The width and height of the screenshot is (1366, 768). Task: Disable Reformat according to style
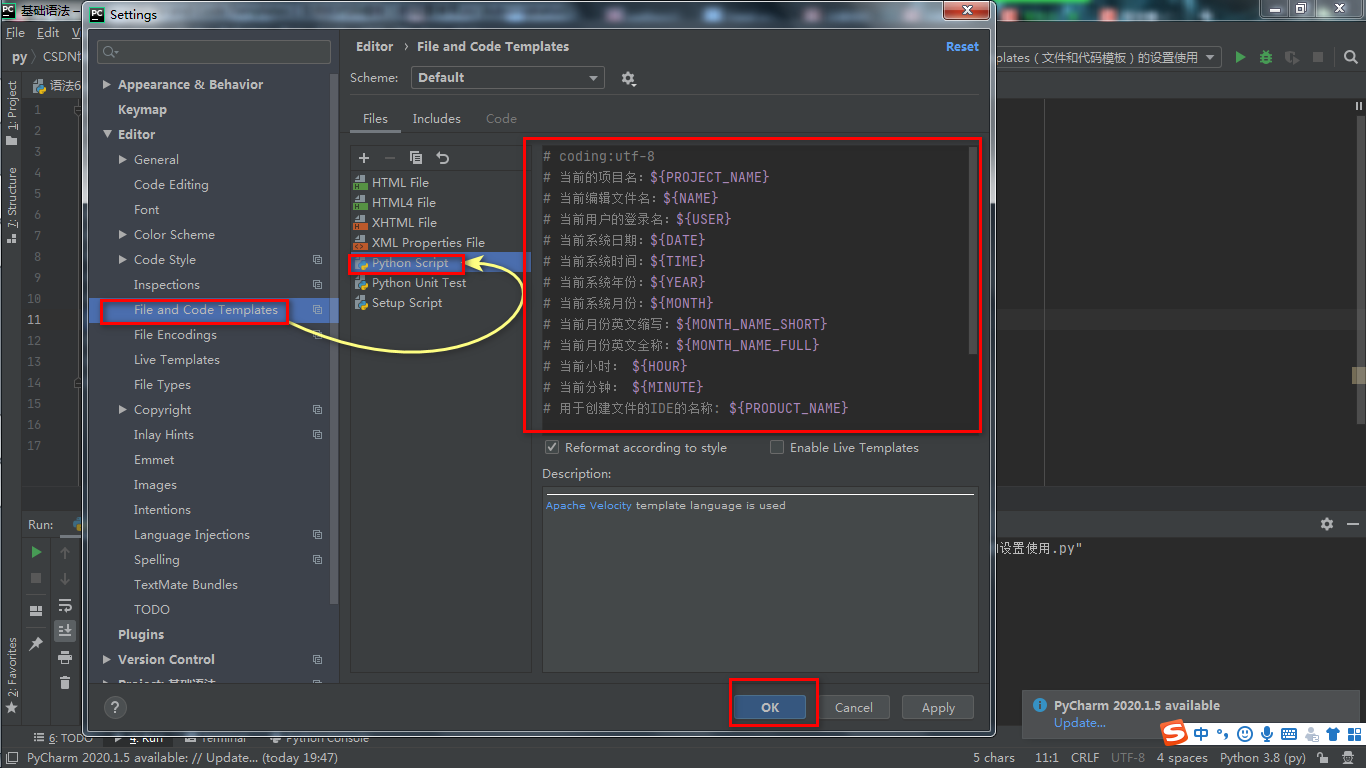click(551, 447)
